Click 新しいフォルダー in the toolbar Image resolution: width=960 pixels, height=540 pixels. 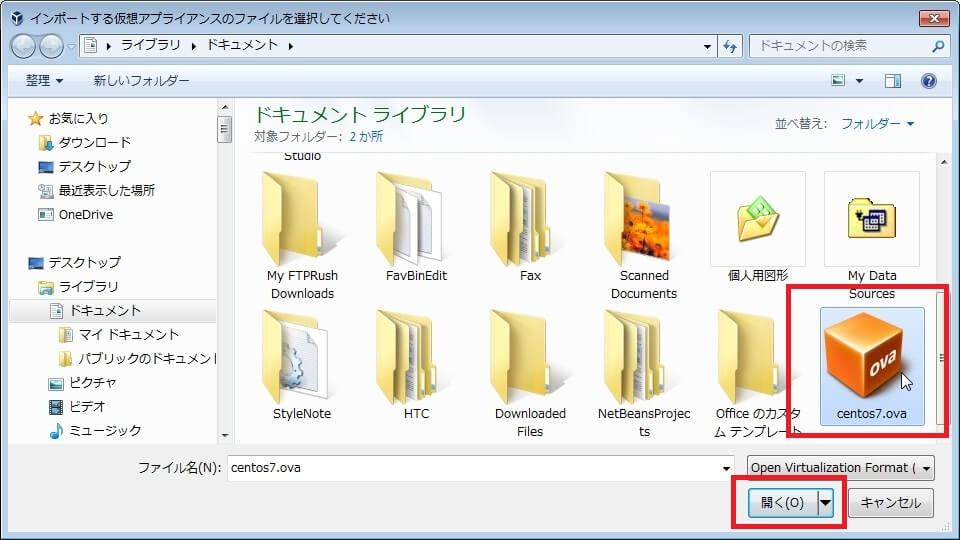[x=141, y=81]
